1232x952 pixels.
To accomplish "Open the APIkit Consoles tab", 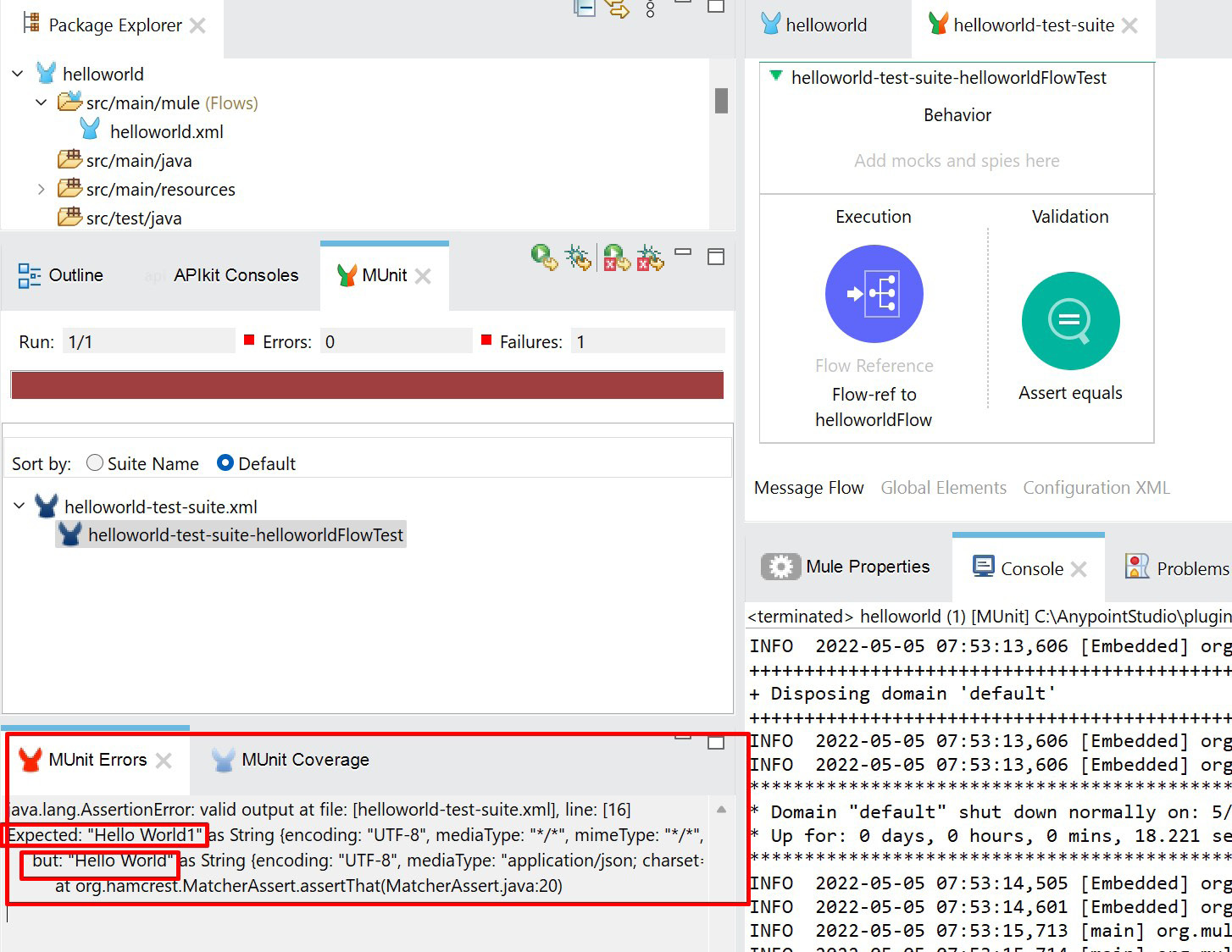I will tap(236, 275).
